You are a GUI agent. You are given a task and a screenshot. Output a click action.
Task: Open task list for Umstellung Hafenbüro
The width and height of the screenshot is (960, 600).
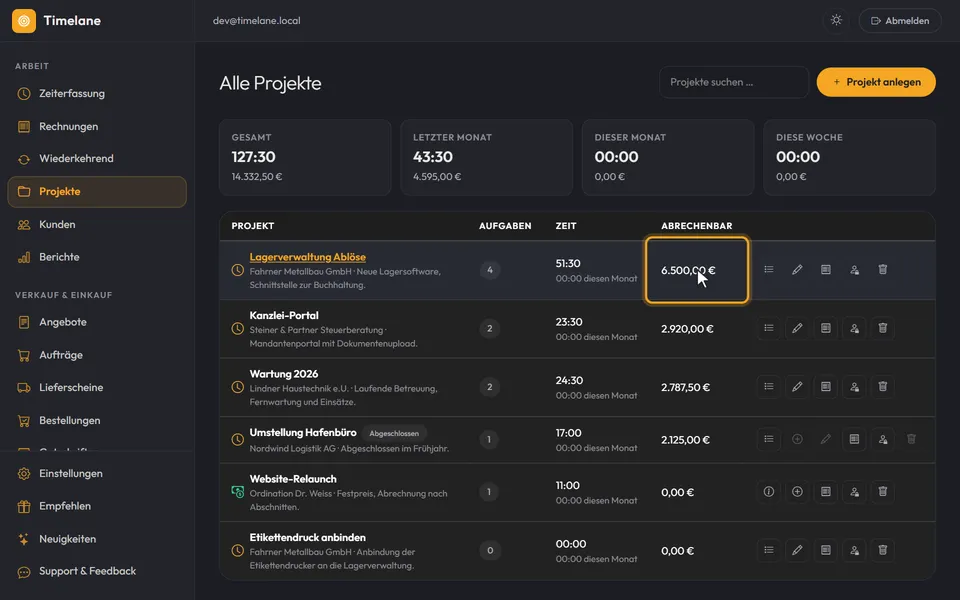[768, 439]
